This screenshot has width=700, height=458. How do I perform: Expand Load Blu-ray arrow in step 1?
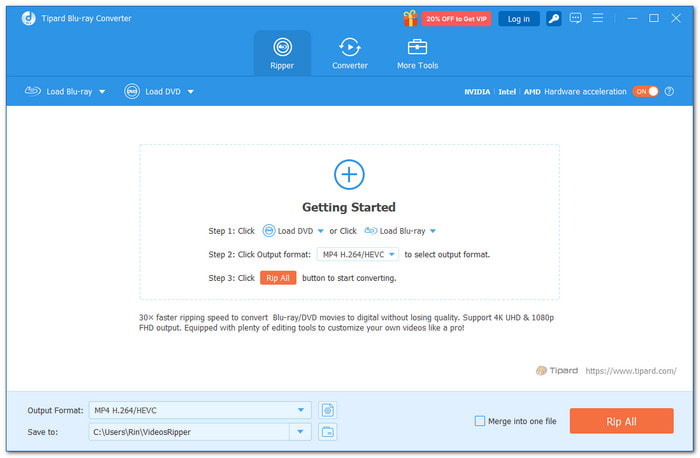pyautogui.click(x=433, y=231)
